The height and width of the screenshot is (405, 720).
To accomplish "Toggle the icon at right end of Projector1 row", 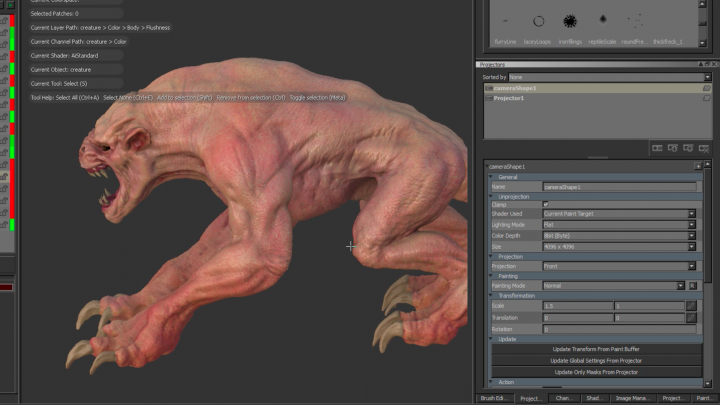I will (x=707, y=98).
